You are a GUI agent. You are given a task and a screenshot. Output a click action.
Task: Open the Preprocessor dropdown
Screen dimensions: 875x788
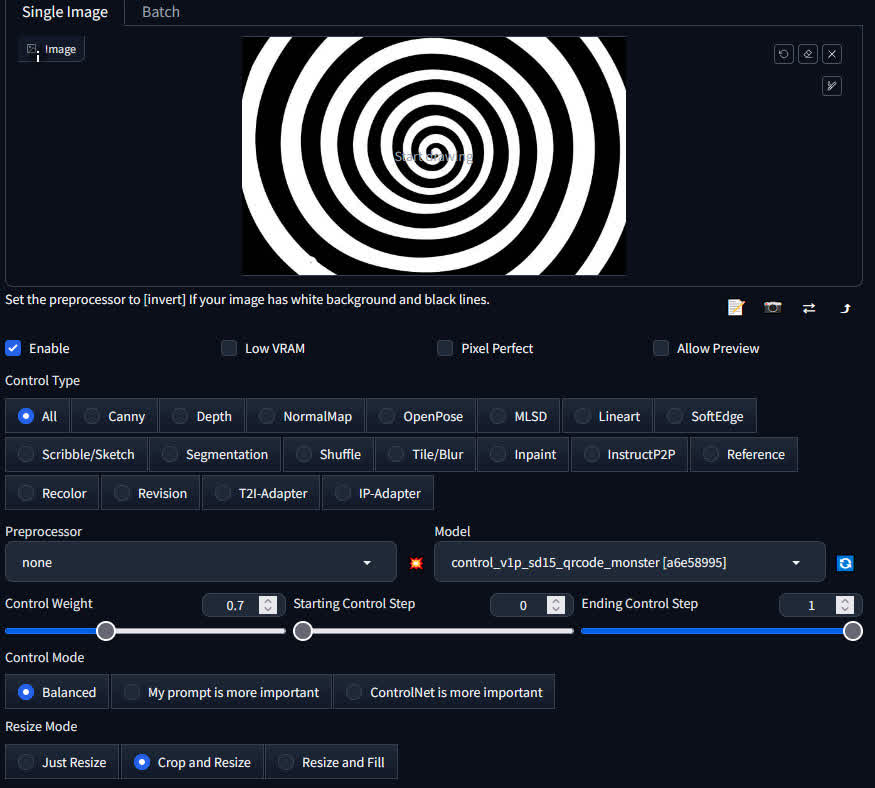[x=200, y=563]
